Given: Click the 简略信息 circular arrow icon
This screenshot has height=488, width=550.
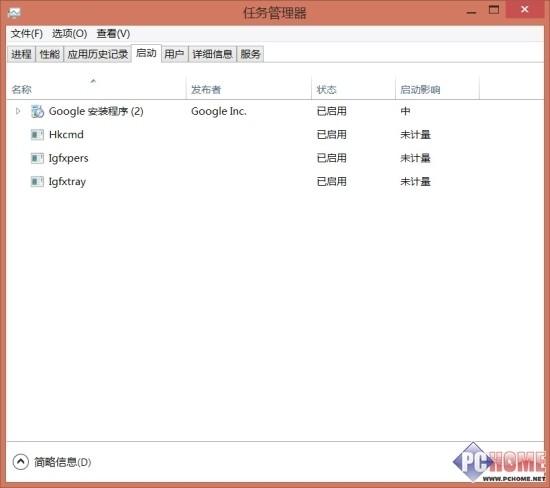Looking at the screenshot, I should click(x=21, y=462).
